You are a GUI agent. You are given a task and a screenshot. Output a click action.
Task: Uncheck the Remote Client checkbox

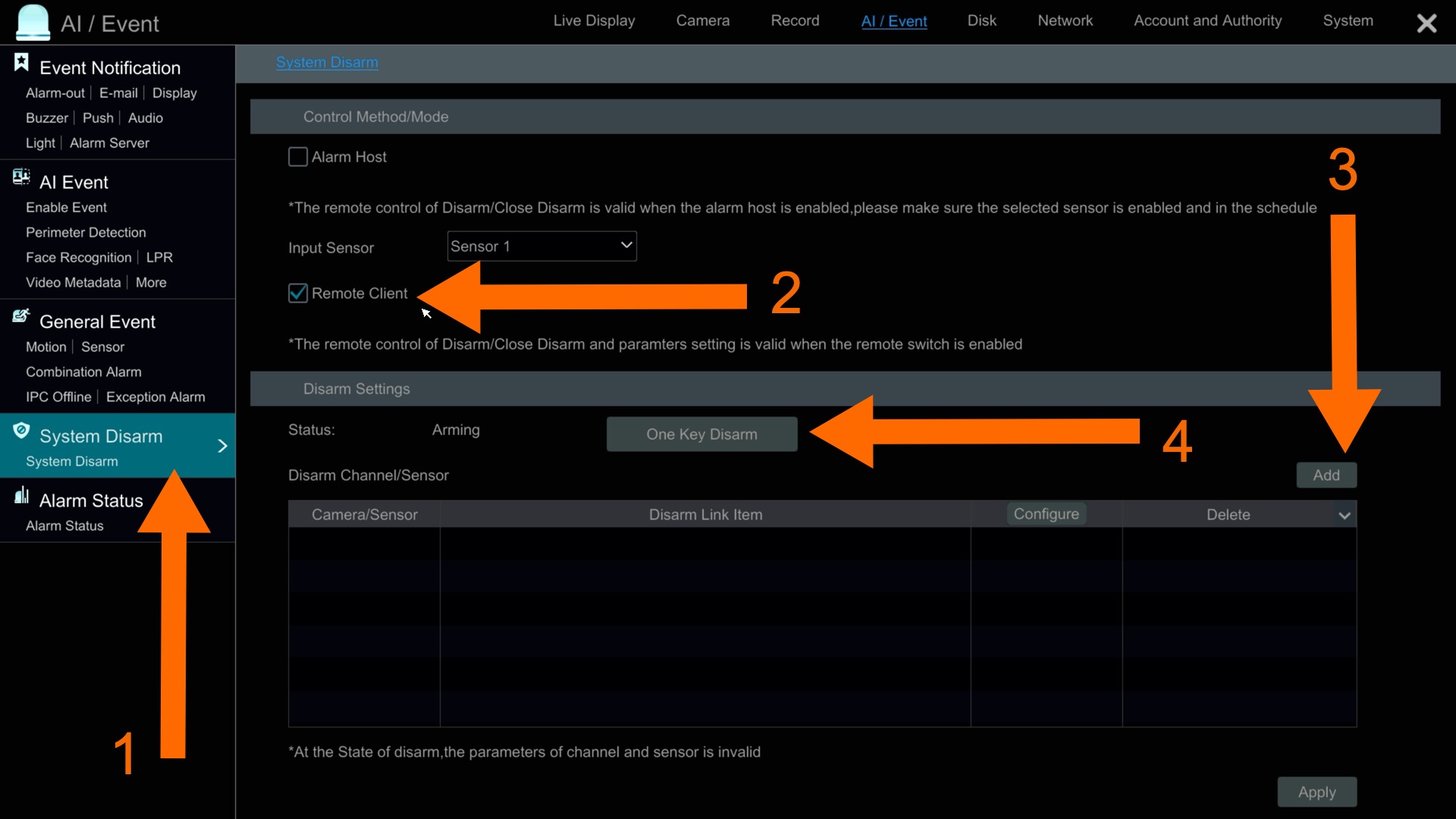[x=298, y=293]
